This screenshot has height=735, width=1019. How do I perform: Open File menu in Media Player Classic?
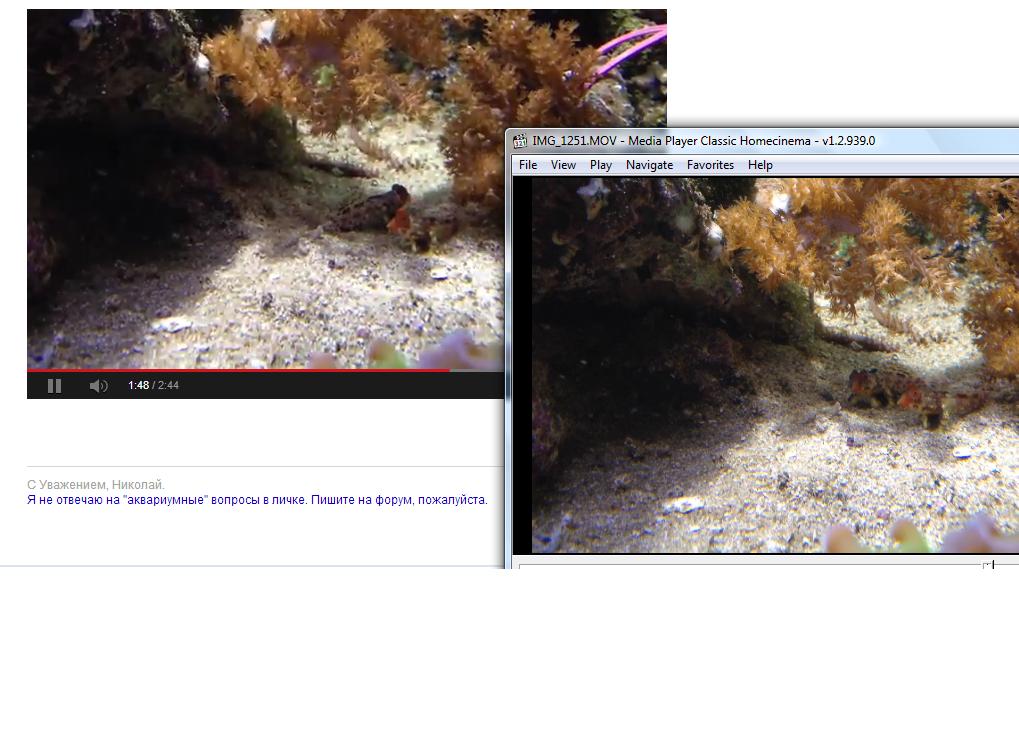pos(528,165)
